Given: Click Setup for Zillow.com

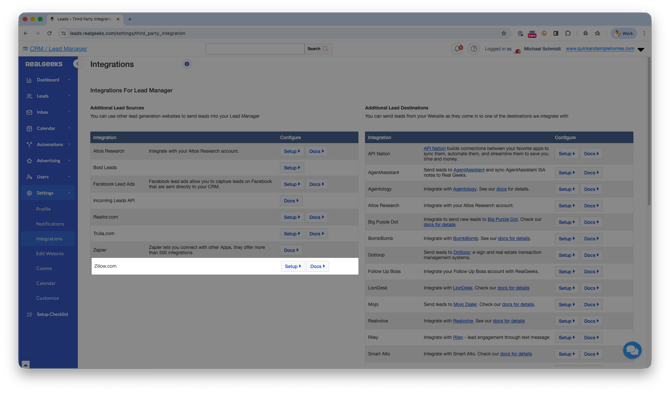Looking at the screenshot, I should pyautogui.click(x=293, y=266).
